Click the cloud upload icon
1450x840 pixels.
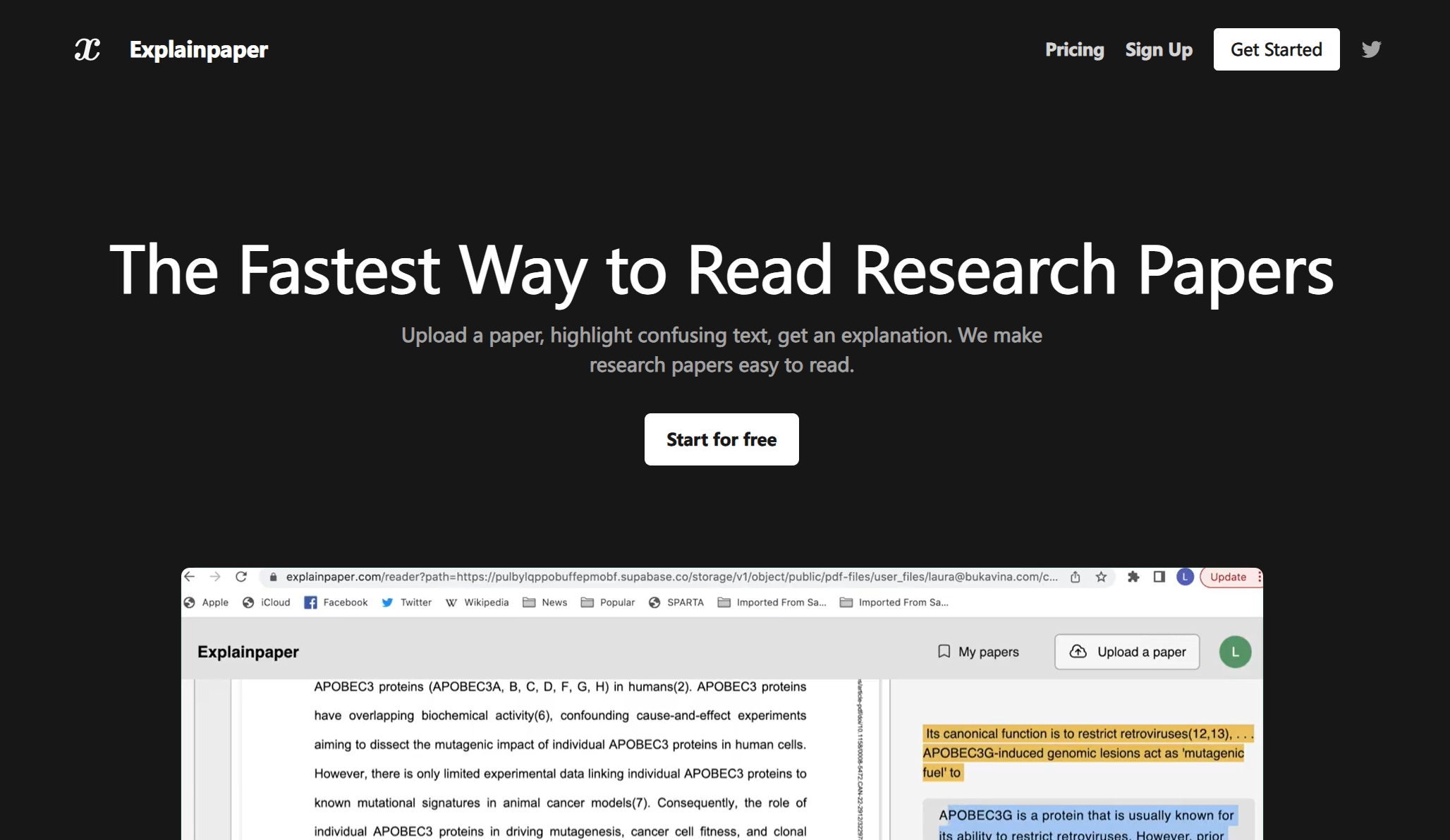pyautogui.click(x=1078, y=651)
